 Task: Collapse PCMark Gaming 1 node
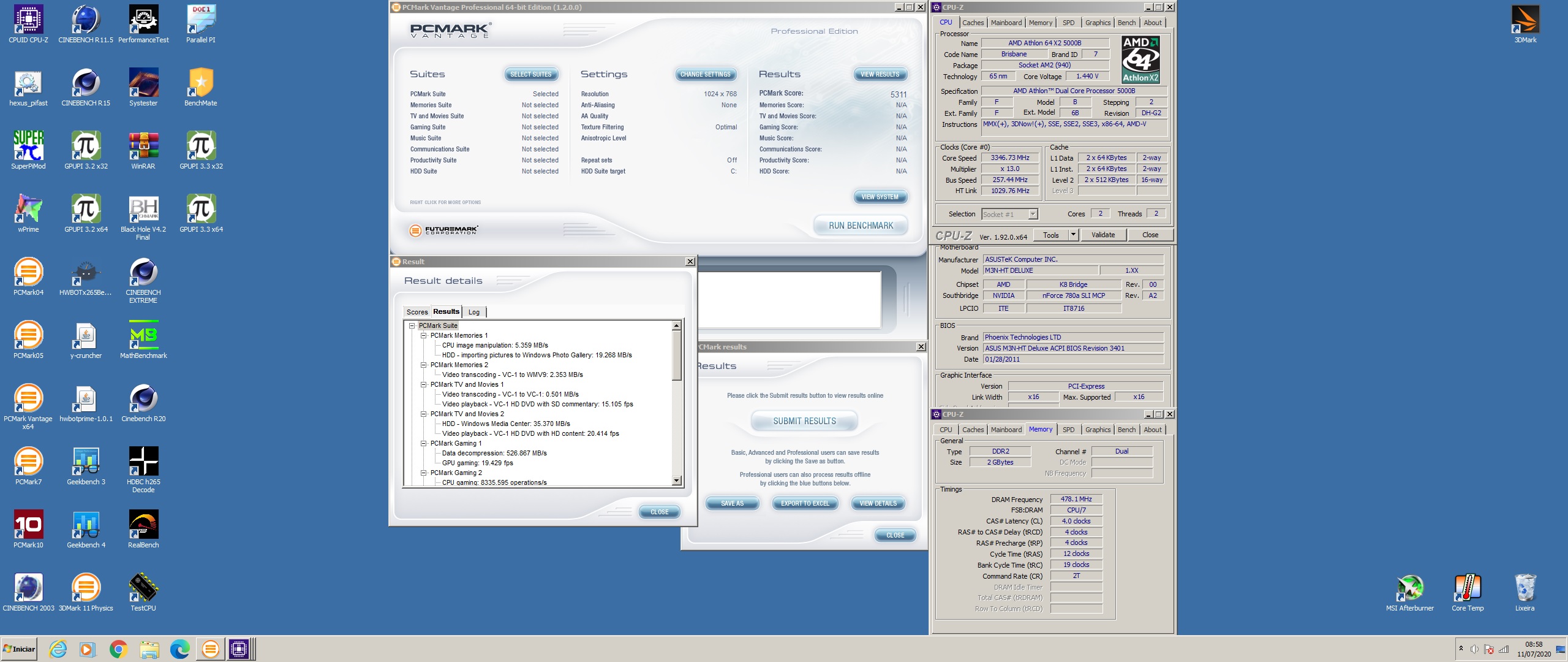click(423, 444)
